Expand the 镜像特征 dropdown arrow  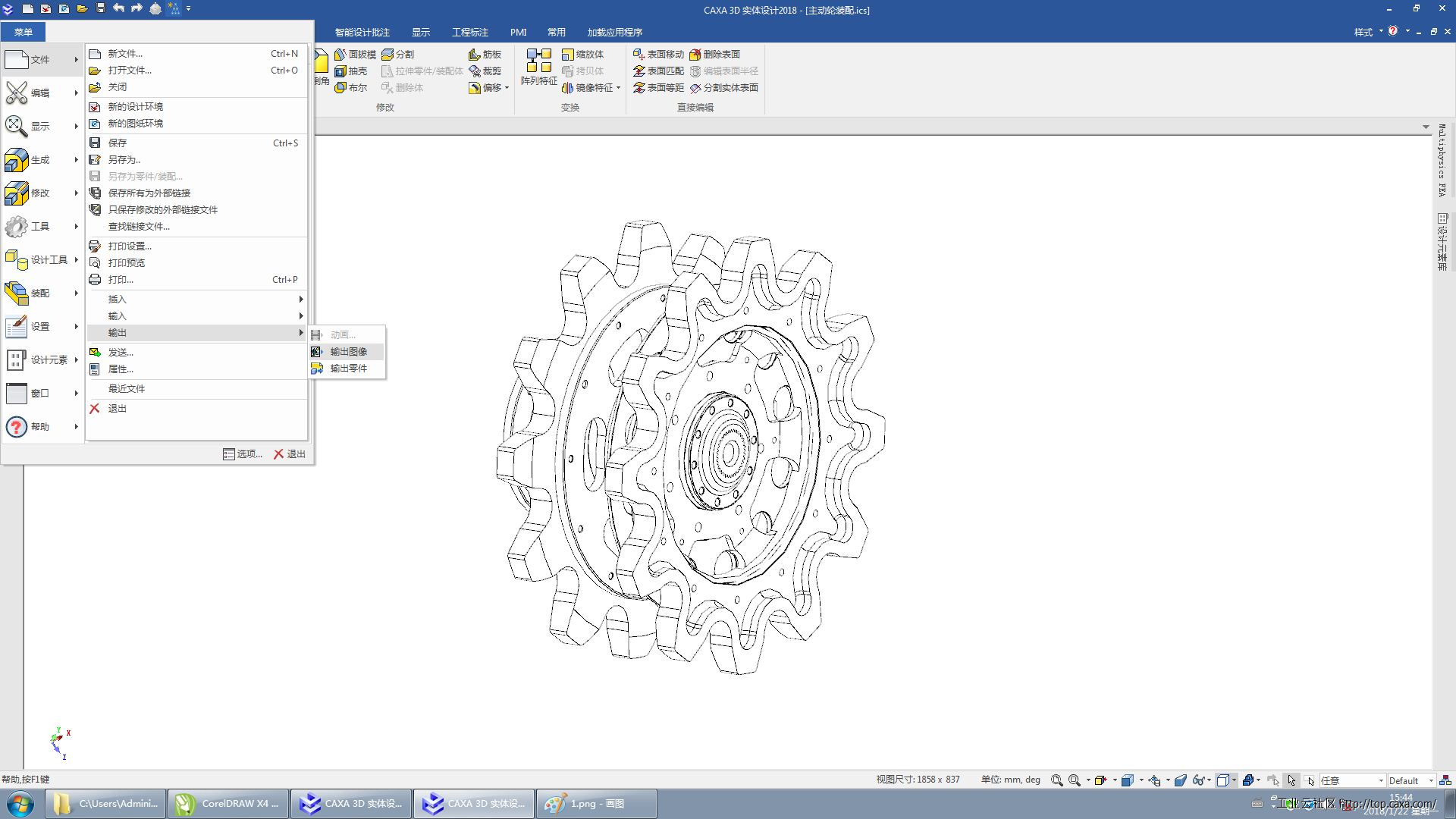[619, 88]
